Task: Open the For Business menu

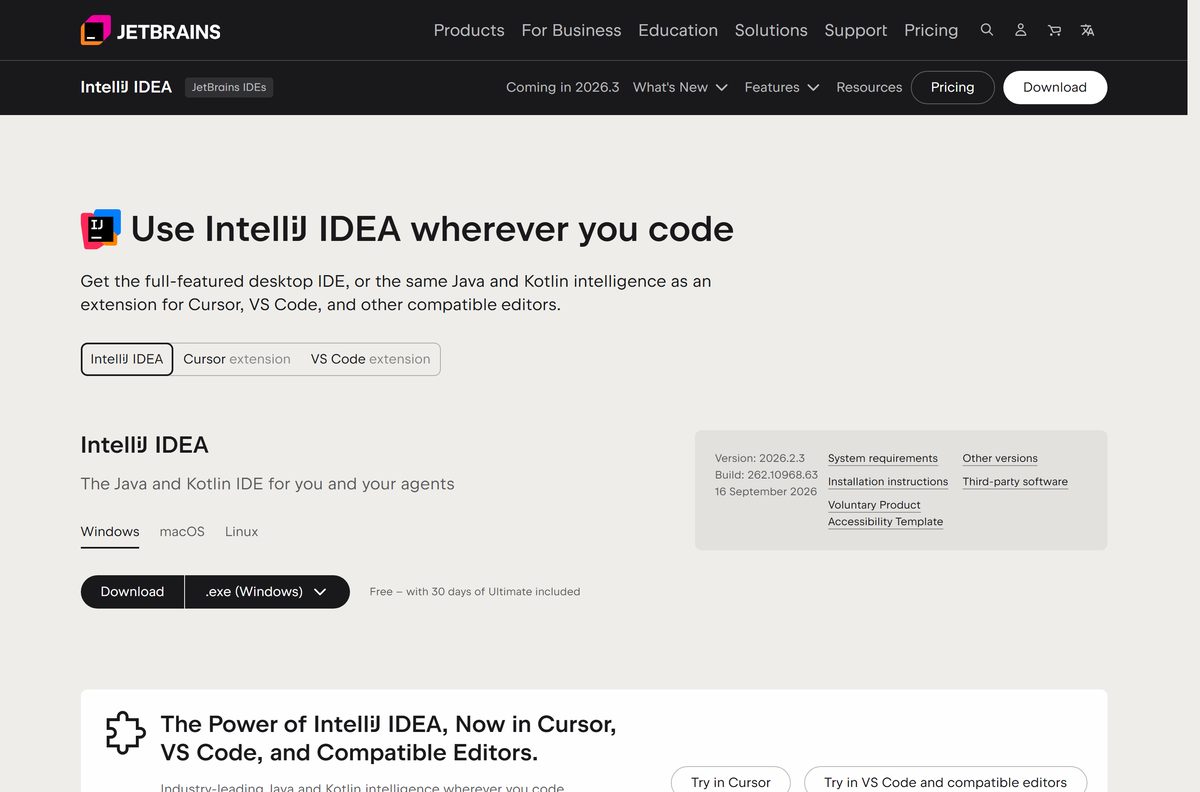Action: (571, 30)
